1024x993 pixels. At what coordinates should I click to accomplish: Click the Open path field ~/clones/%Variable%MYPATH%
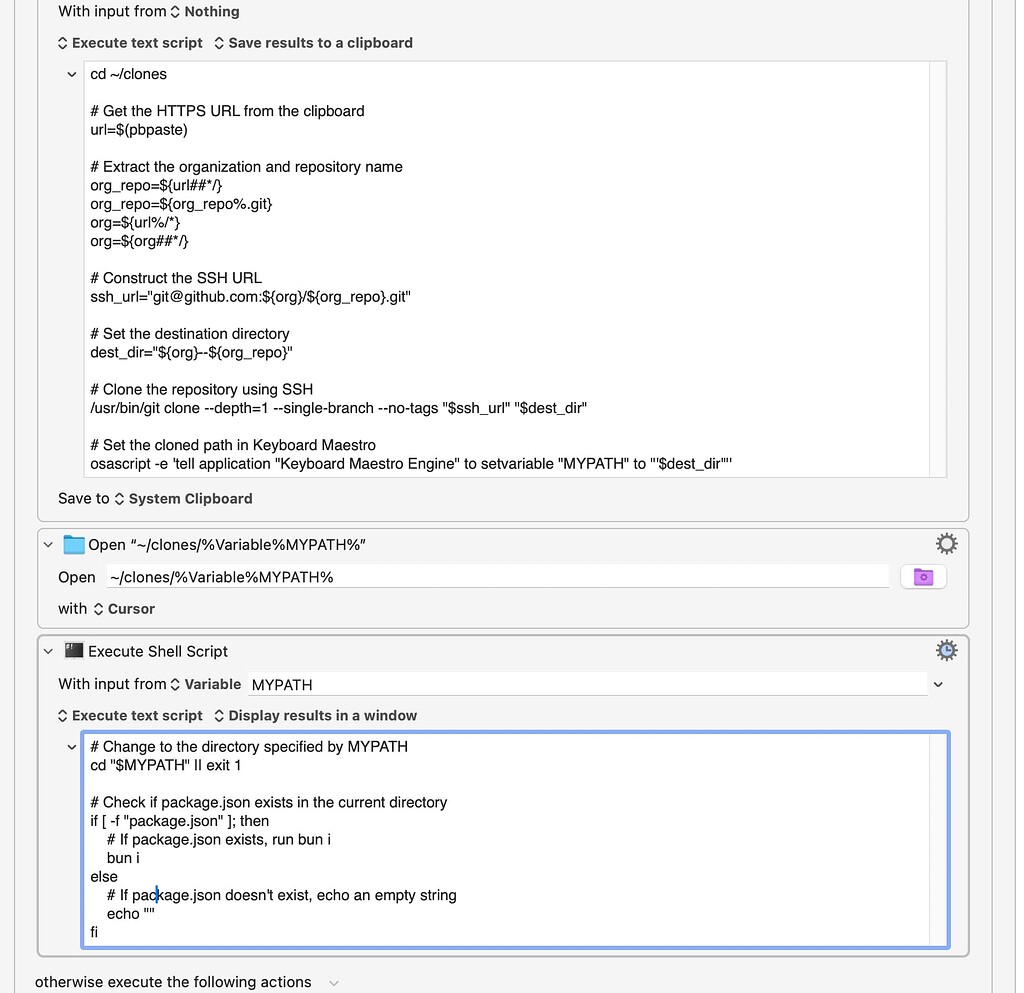[498, 577]
